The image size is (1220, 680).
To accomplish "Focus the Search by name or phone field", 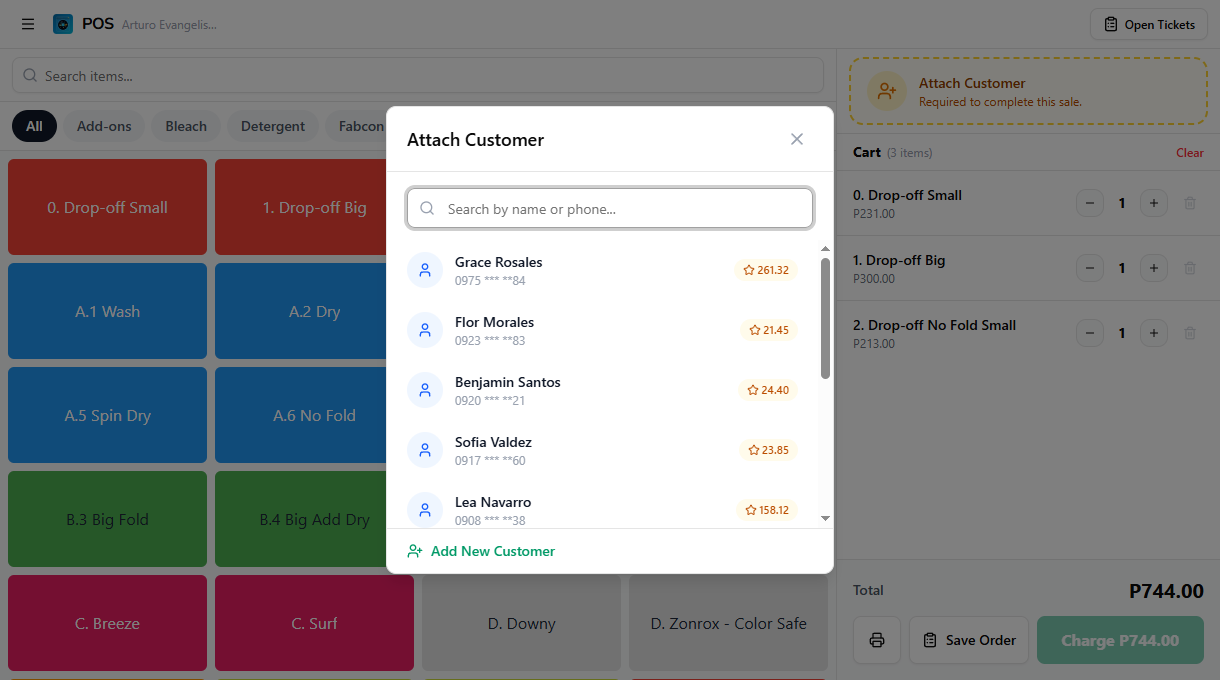I will click(610, 209).
